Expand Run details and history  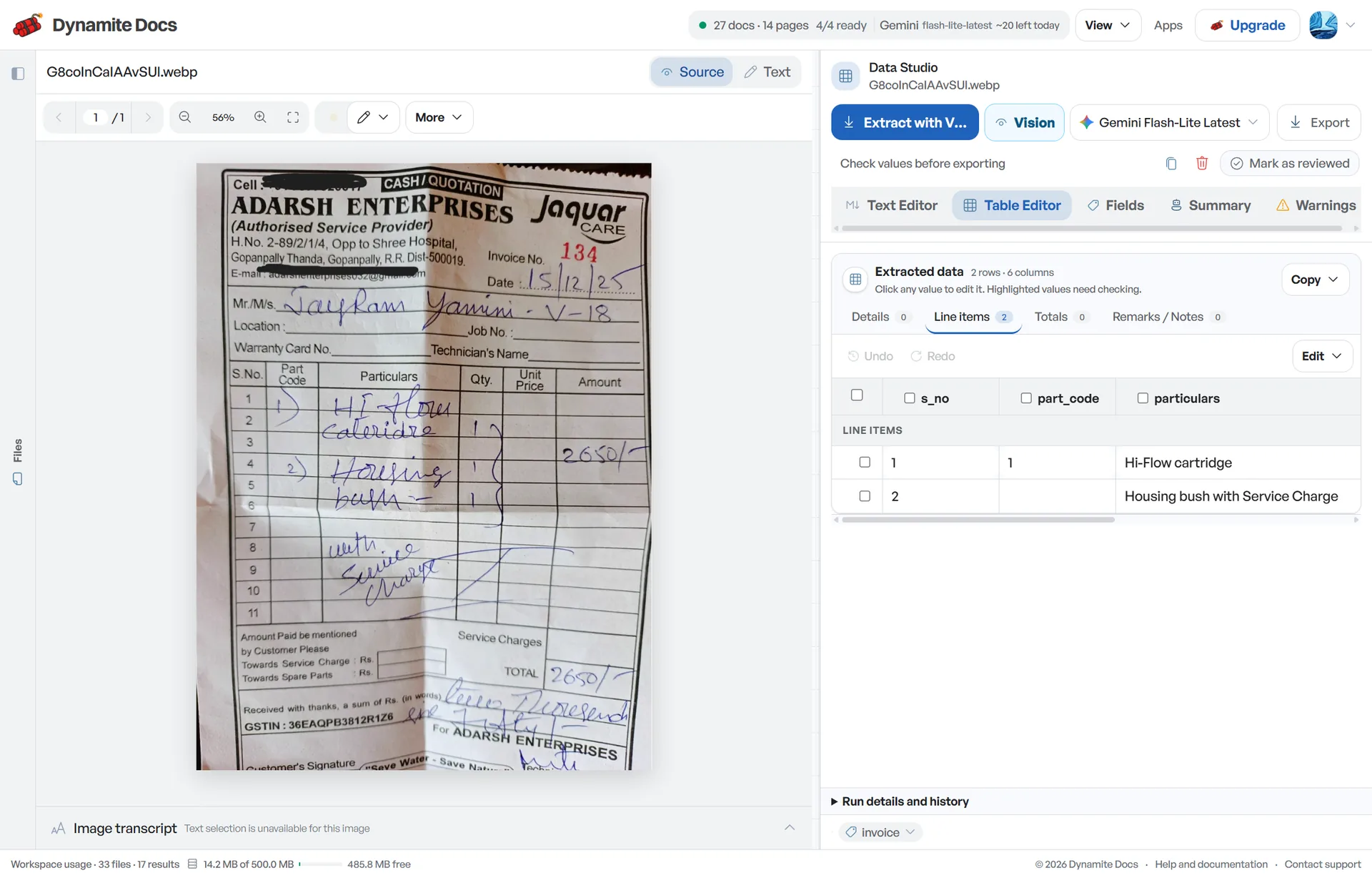point(900,801)
